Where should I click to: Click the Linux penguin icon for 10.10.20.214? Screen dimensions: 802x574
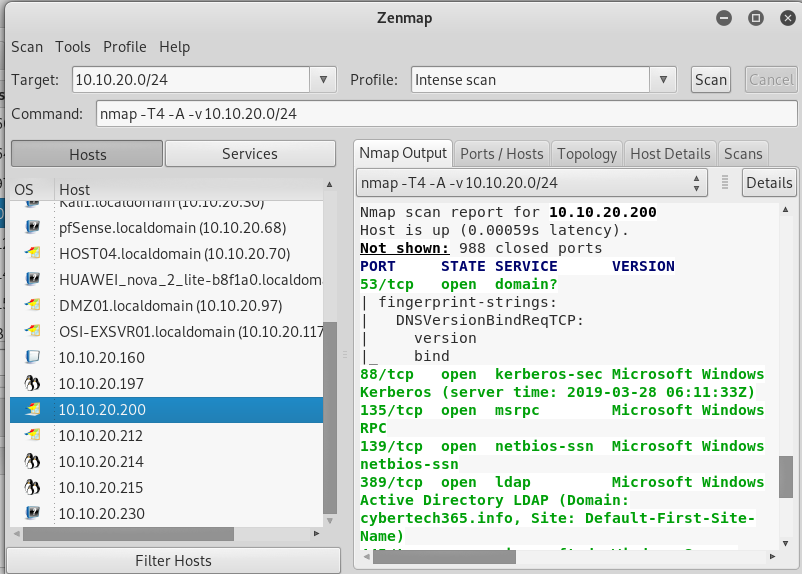[33, 461]
